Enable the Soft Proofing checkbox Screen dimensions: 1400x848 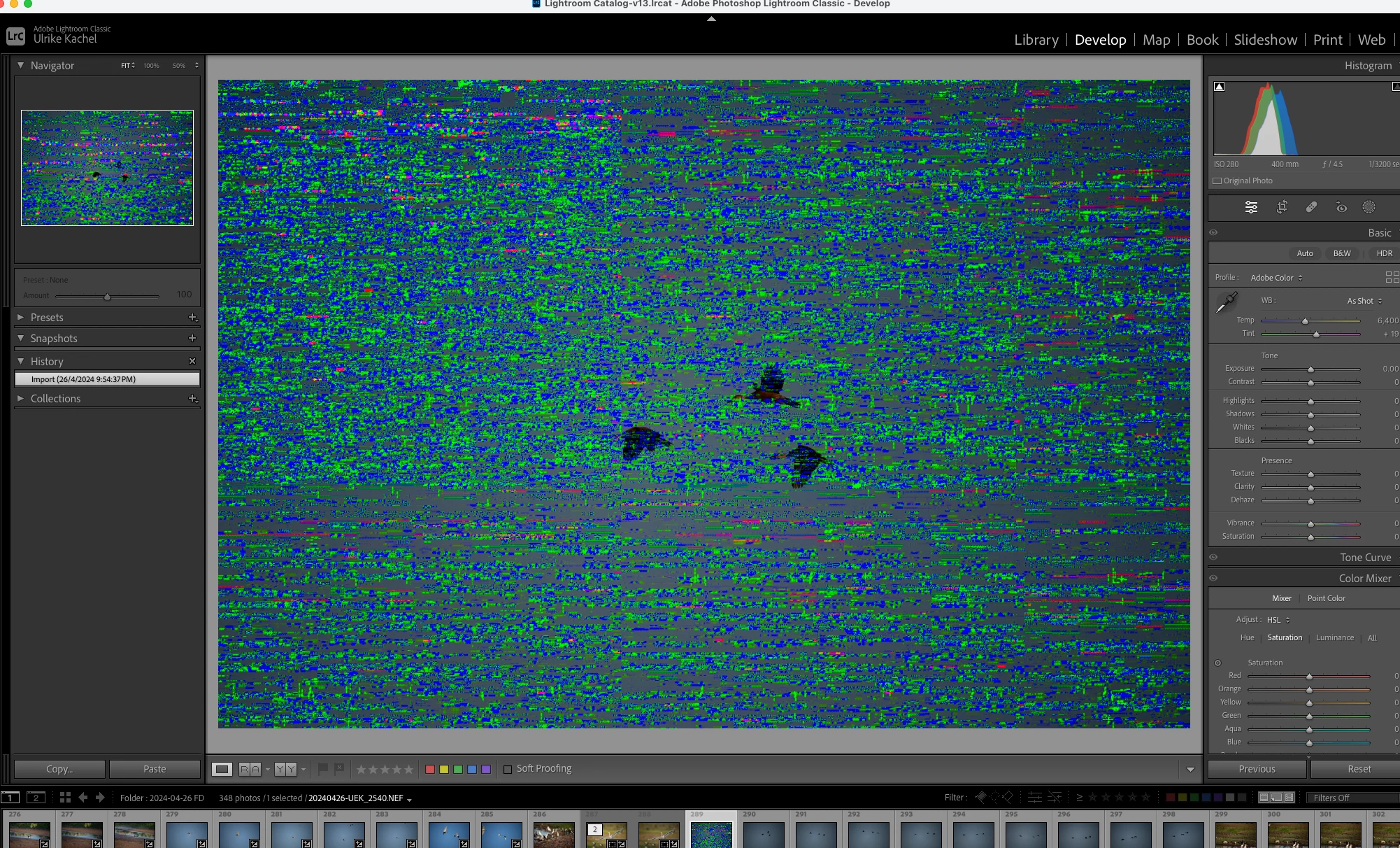tap(508, 769)
